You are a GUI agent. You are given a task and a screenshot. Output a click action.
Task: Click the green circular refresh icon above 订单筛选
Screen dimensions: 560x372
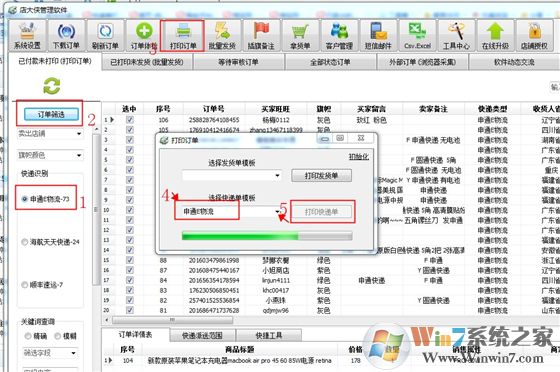tap(51, 86)
